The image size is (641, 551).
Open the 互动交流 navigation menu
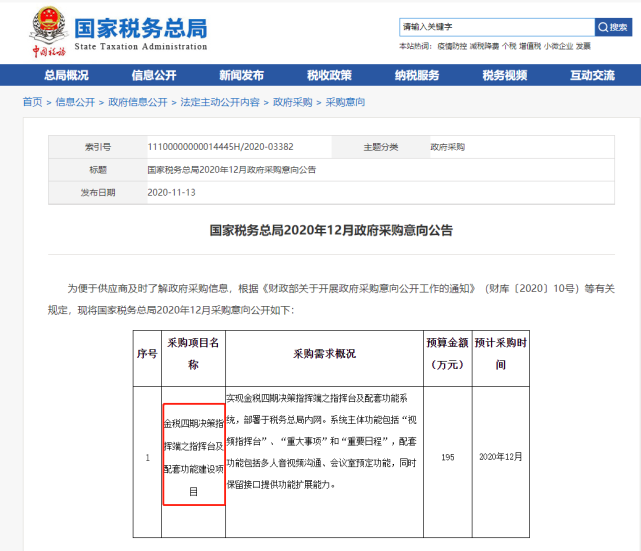click(592, 75)
